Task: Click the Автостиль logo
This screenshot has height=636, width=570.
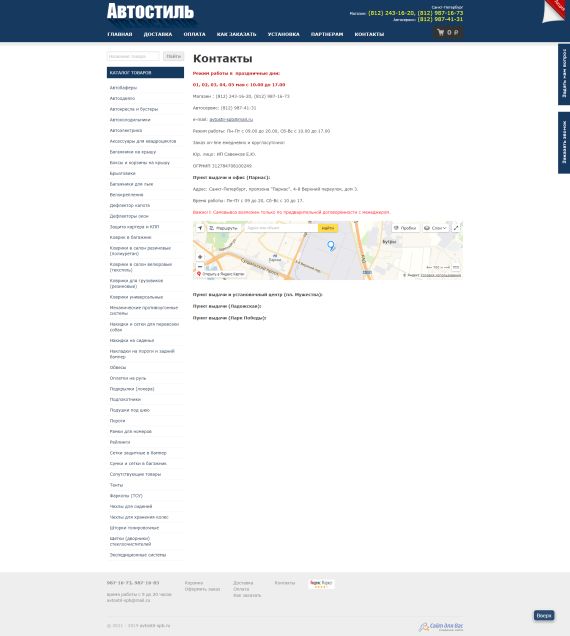Action: pyautogui.click(x=150, y=11)
